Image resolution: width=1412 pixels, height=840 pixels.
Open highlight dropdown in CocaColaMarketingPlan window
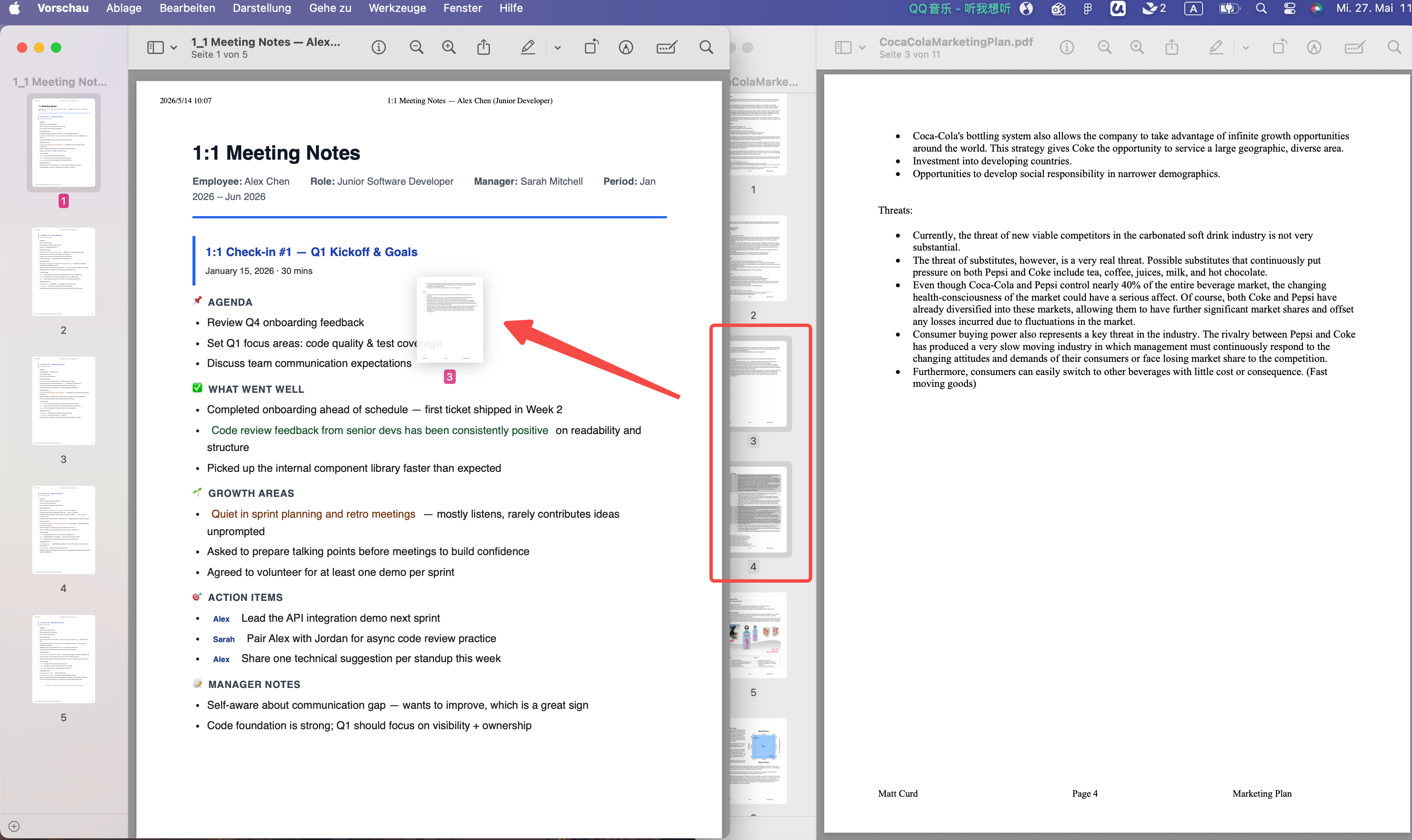[x=1245, y=48]
